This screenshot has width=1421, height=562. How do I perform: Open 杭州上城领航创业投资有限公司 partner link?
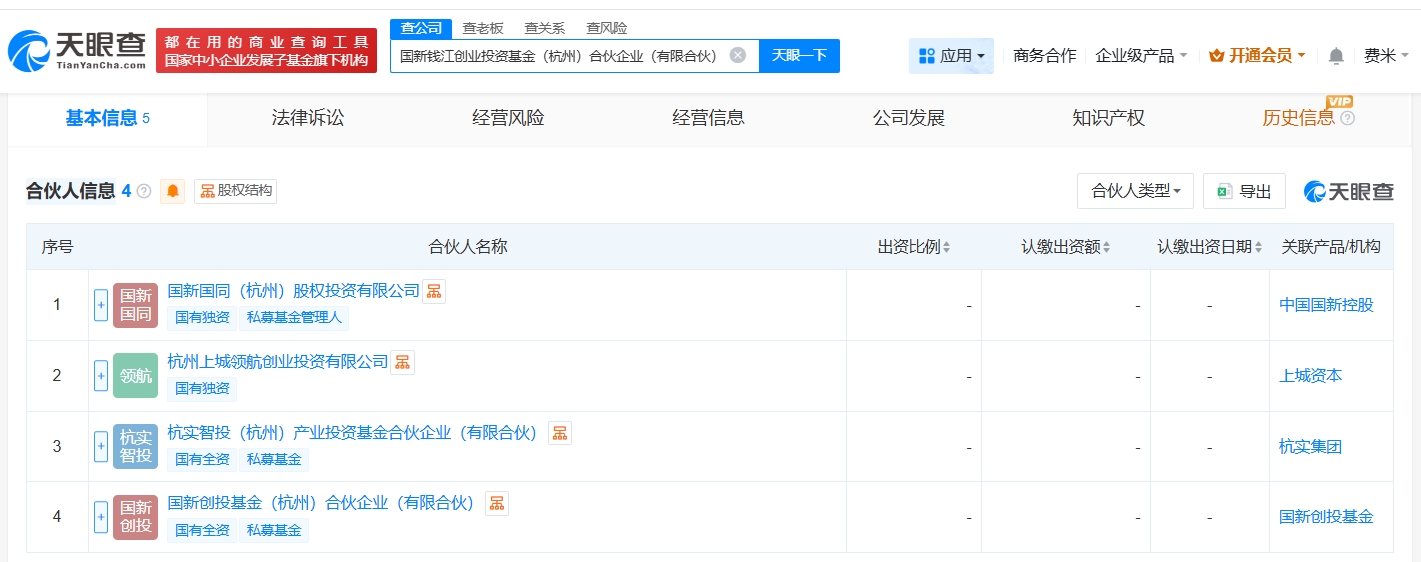(277, 362)
